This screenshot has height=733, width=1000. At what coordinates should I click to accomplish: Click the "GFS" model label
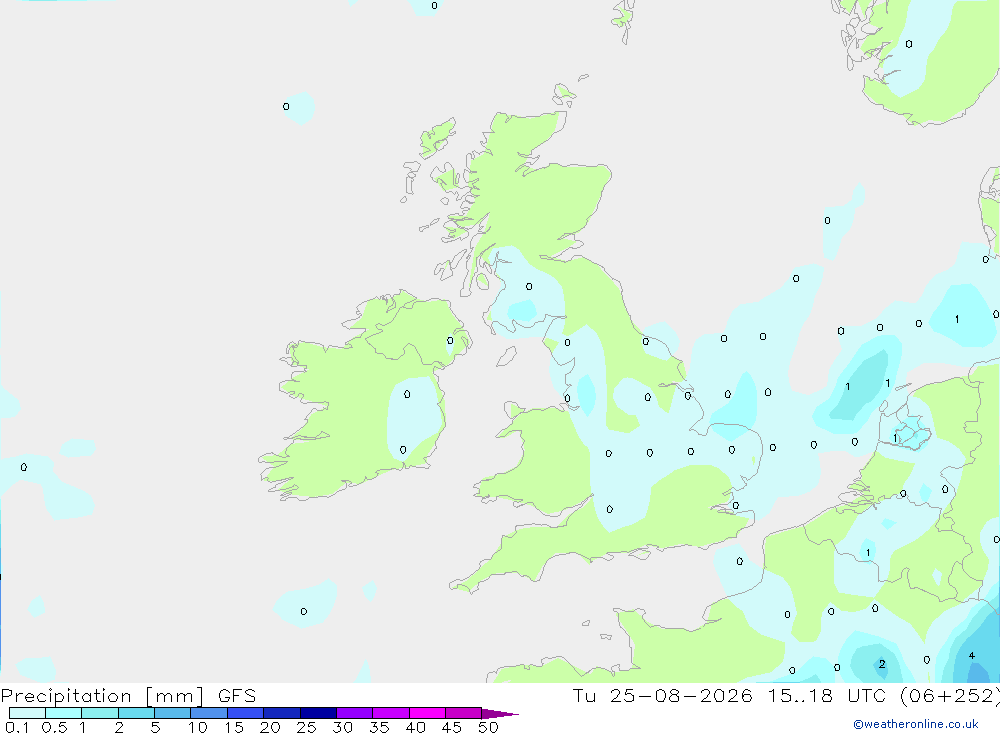coord(237,696)
